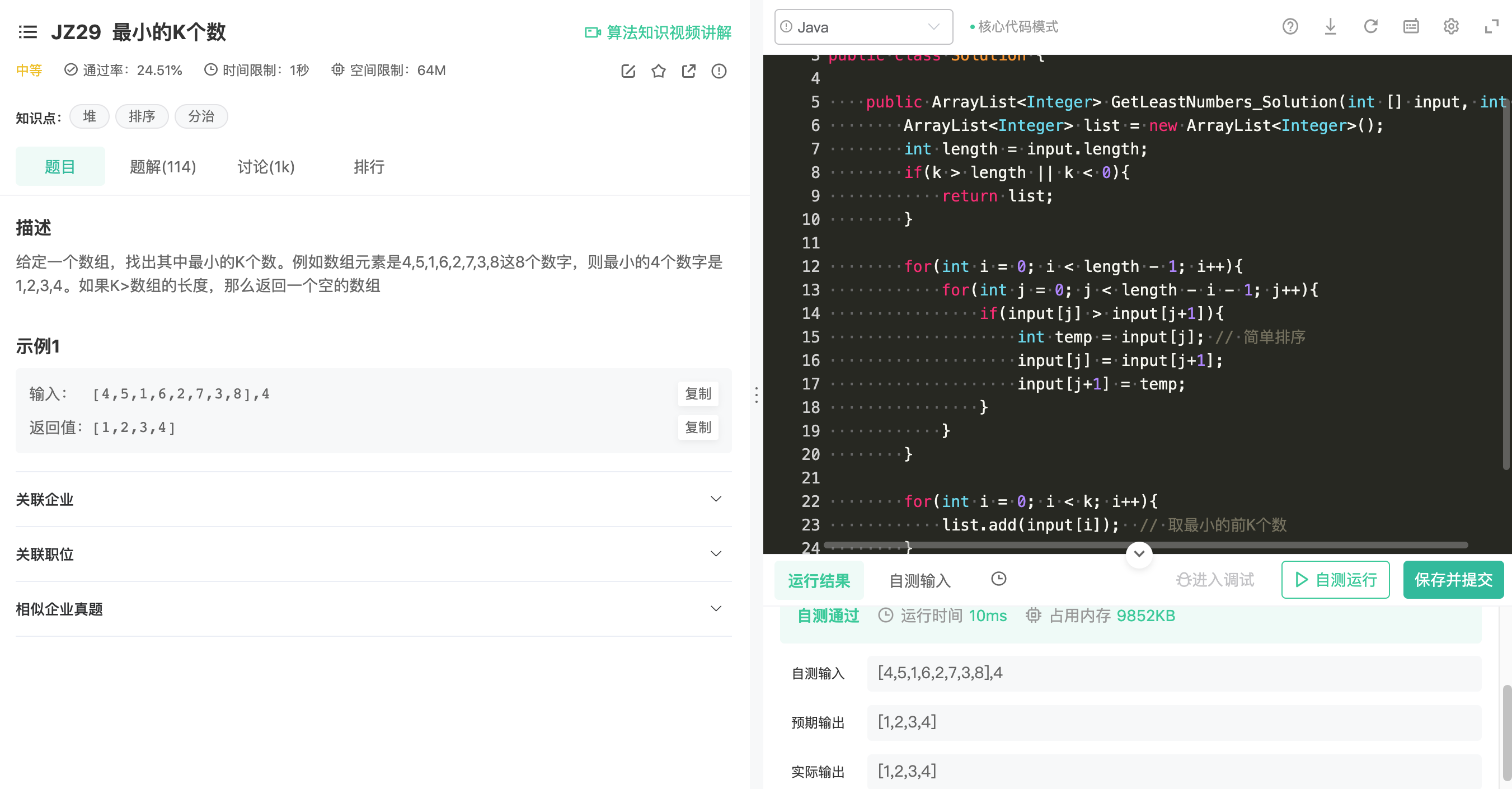Switch to the 运行结果 tab
Image resolution: width=1512 pixels, height=789 pixels.
click(x=819, y=580)
